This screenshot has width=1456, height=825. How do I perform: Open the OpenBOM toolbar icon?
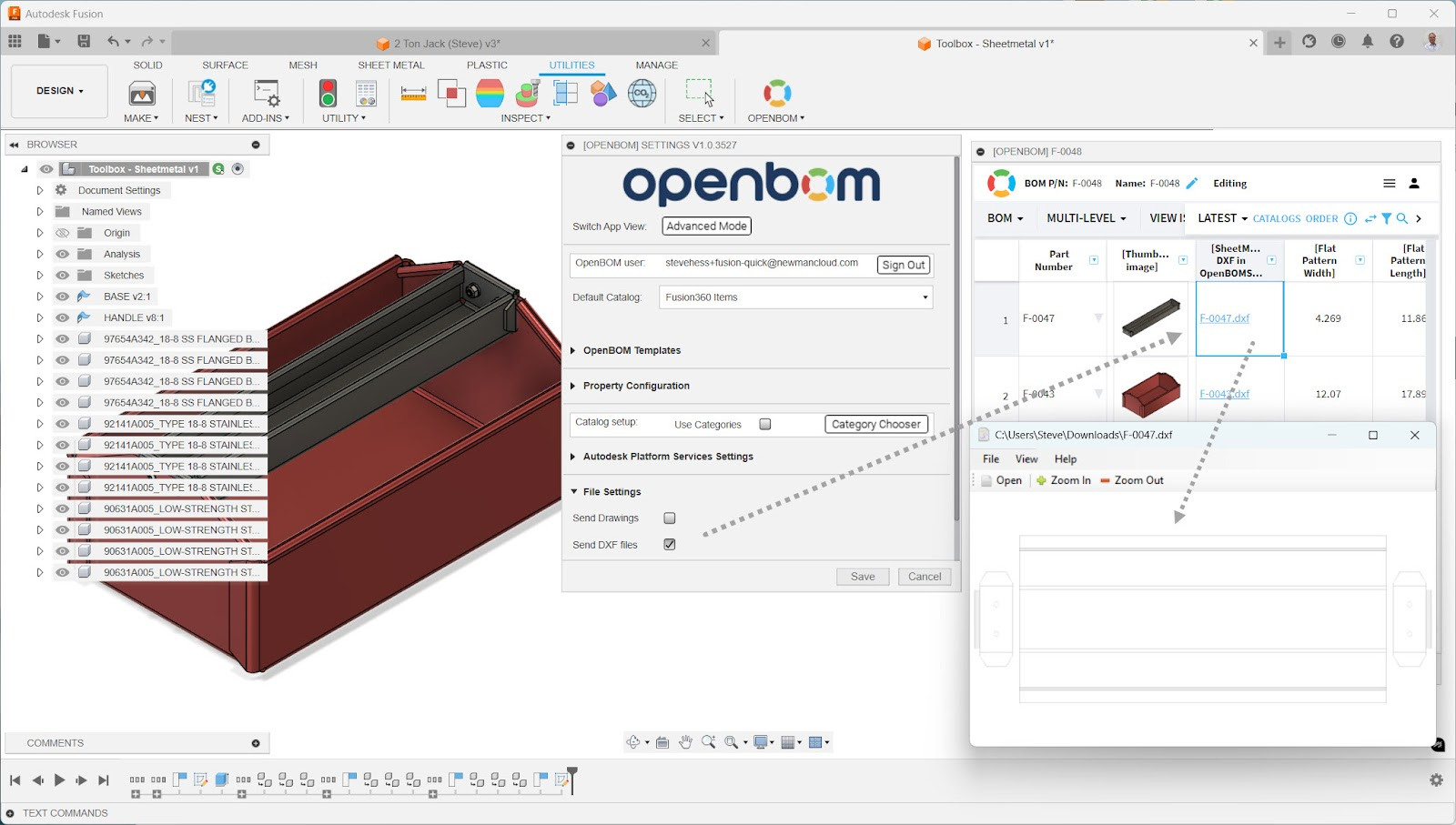(777, 94)
